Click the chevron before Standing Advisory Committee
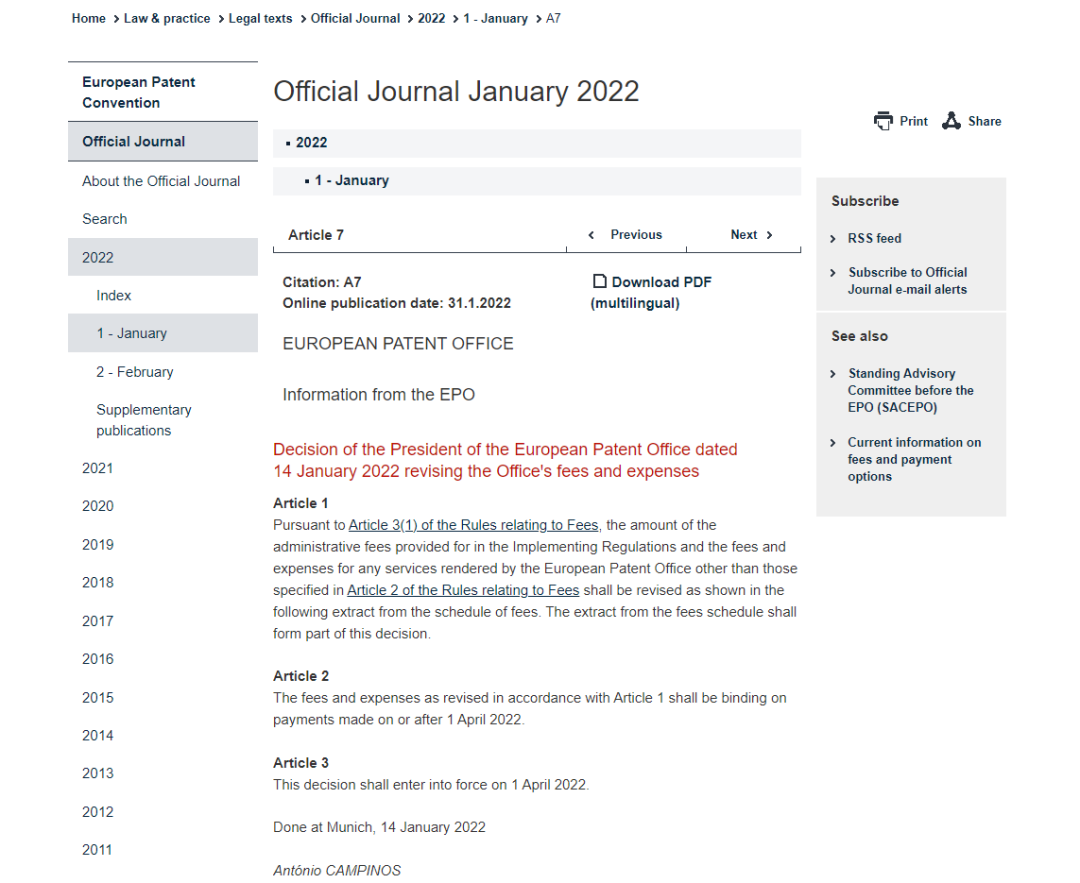This screenshot has width=1080, height=883. (x=833, y=373)
